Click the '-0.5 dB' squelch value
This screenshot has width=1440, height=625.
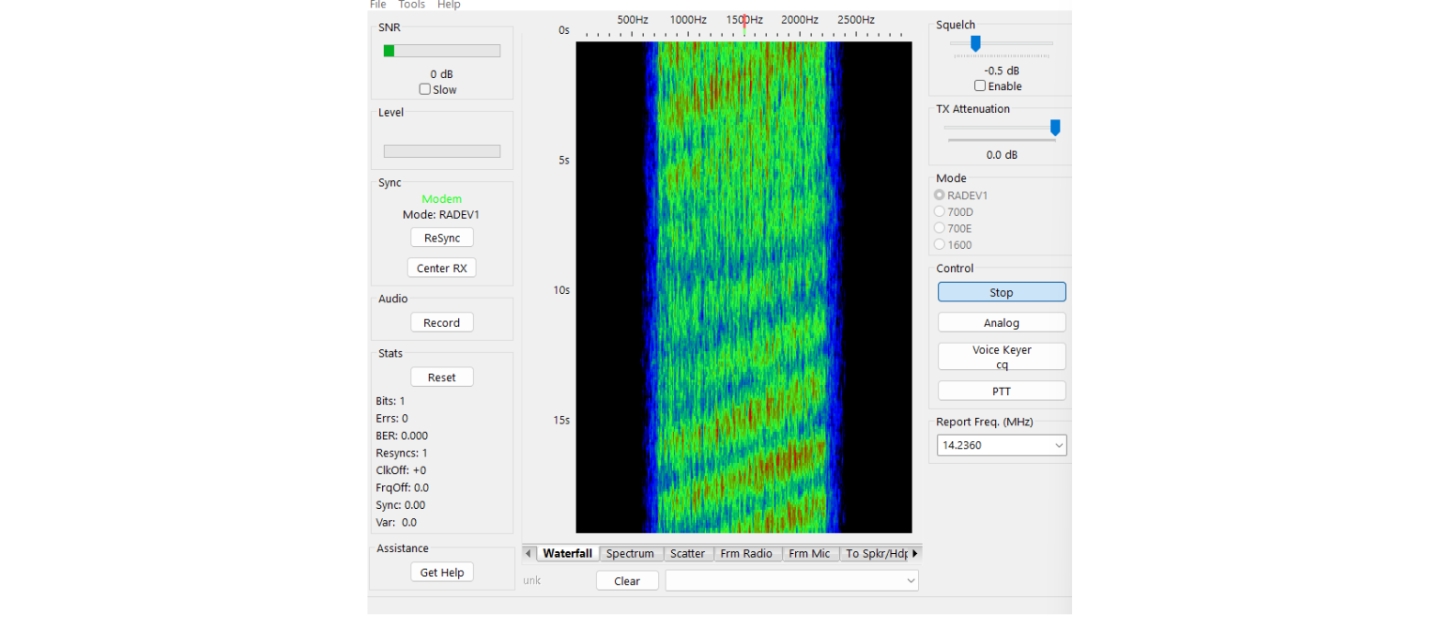(1002, 71)
